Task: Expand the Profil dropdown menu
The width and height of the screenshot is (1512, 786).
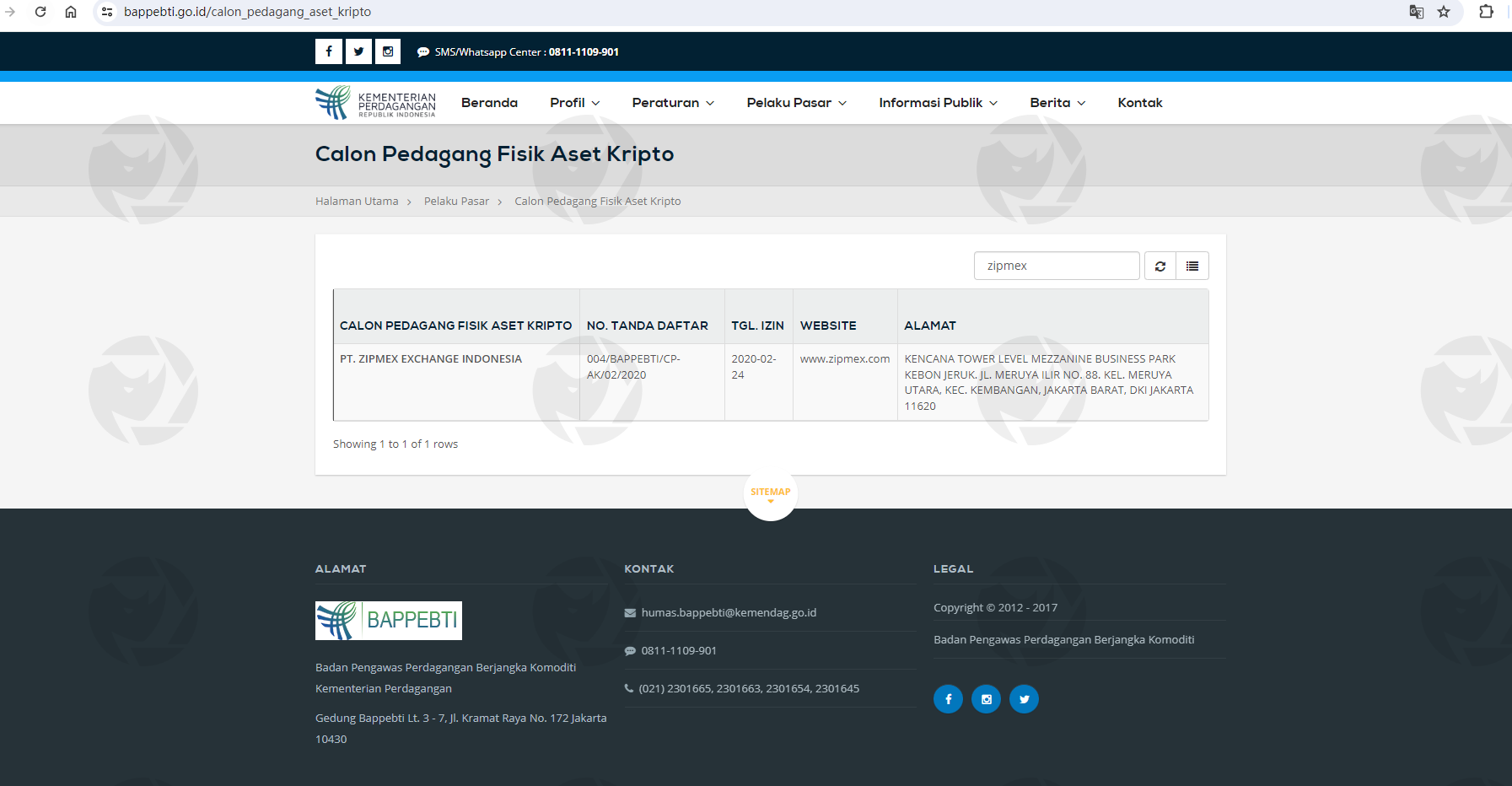Action: (x=574, y=103)
